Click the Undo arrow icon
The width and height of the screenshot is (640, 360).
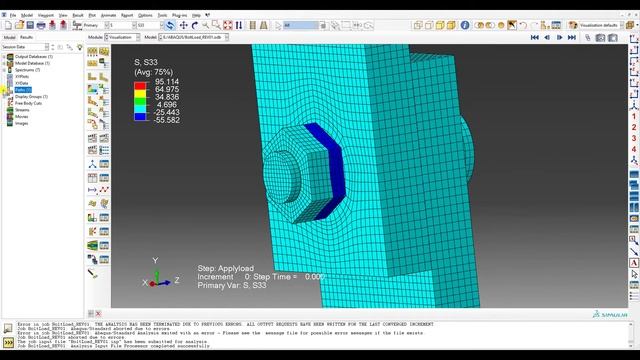click(x=523, y=25)
